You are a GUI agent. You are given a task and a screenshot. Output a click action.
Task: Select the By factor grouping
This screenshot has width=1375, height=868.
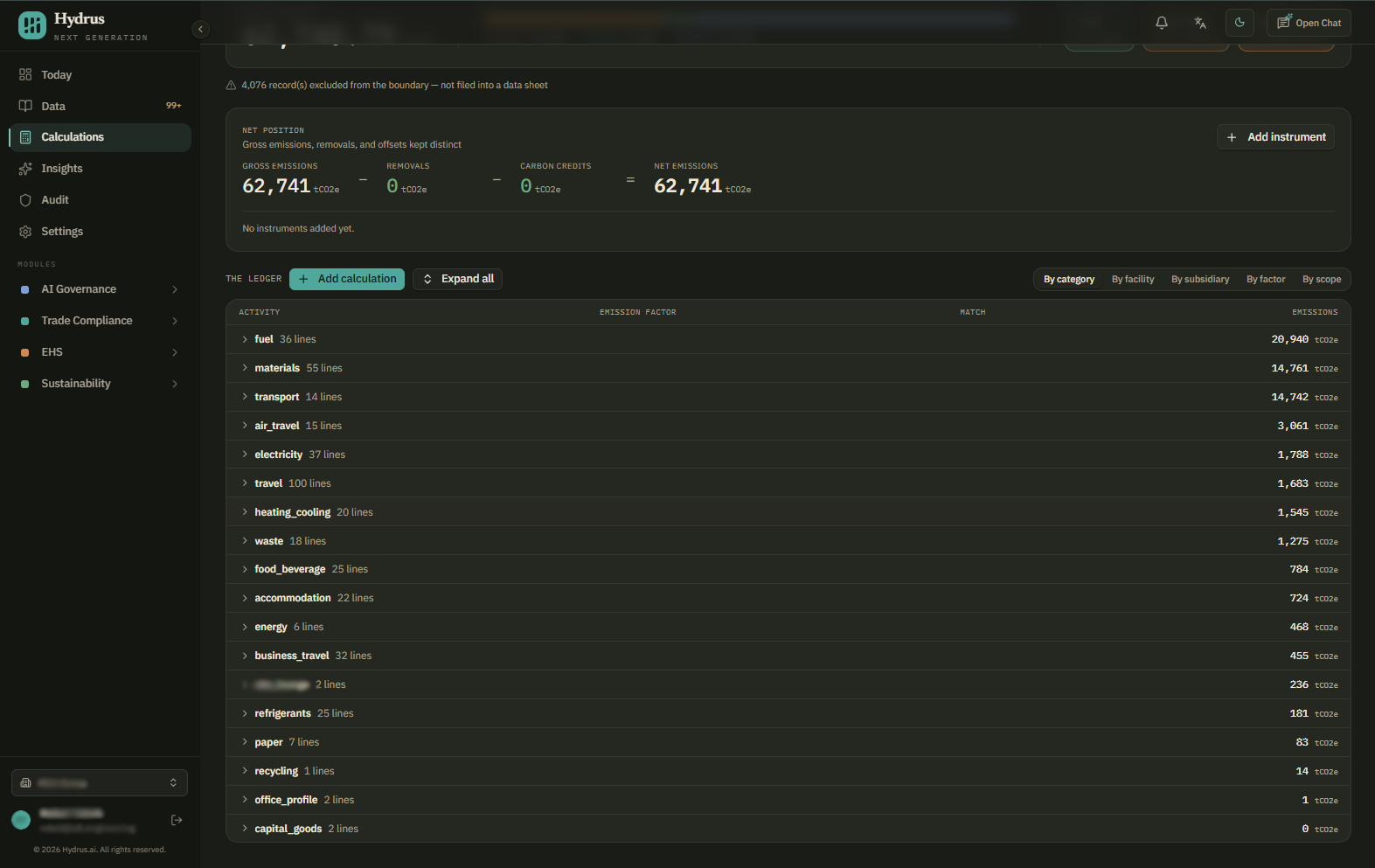click(1266, 280)
